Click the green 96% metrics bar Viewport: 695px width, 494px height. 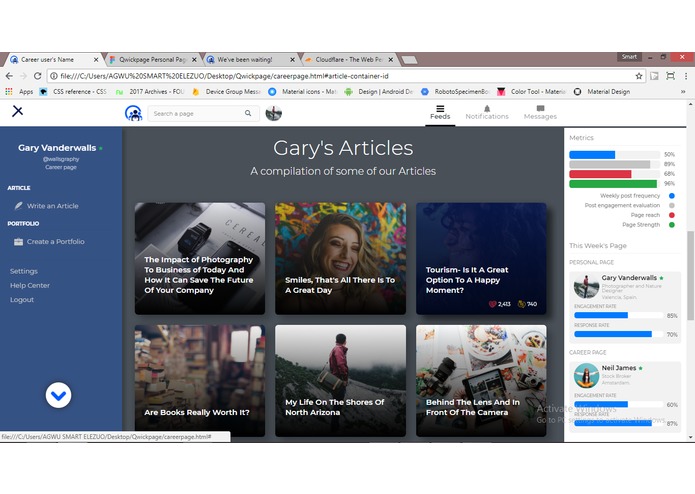tap(613, 184)
